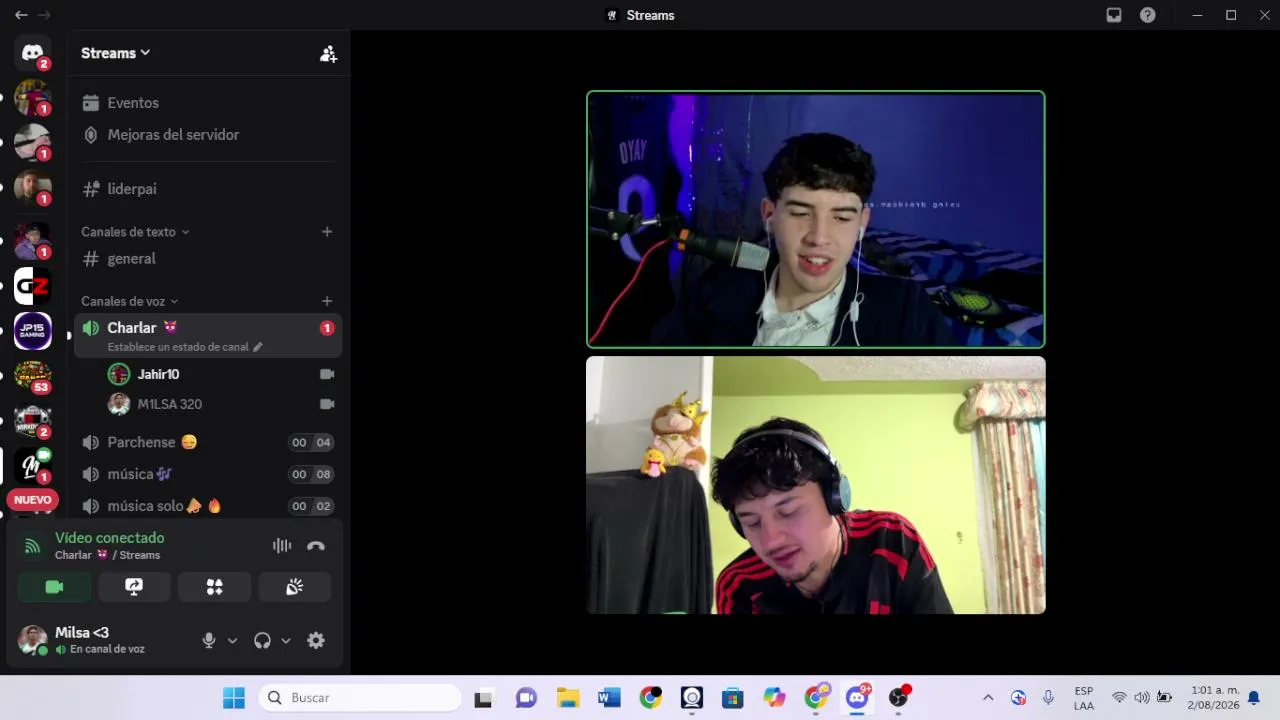Open the JP15 Gaming server
Screen dimensions: 1280x720
coord(32,331)
